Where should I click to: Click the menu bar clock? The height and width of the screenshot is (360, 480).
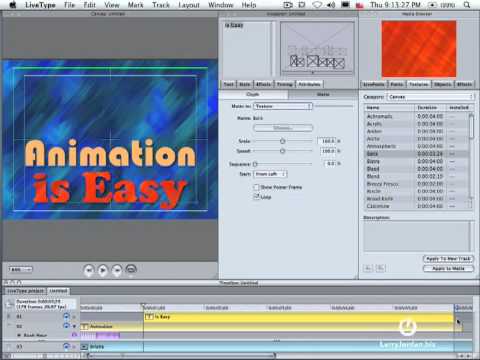[x=395, y=5]
